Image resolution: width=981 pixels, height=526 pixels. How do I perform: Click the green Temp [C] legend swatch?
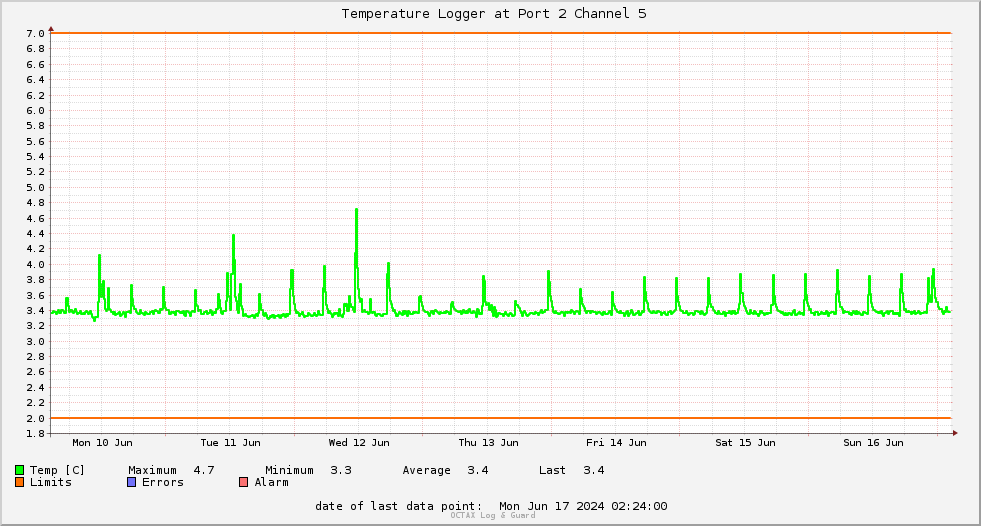coord(19,470)
